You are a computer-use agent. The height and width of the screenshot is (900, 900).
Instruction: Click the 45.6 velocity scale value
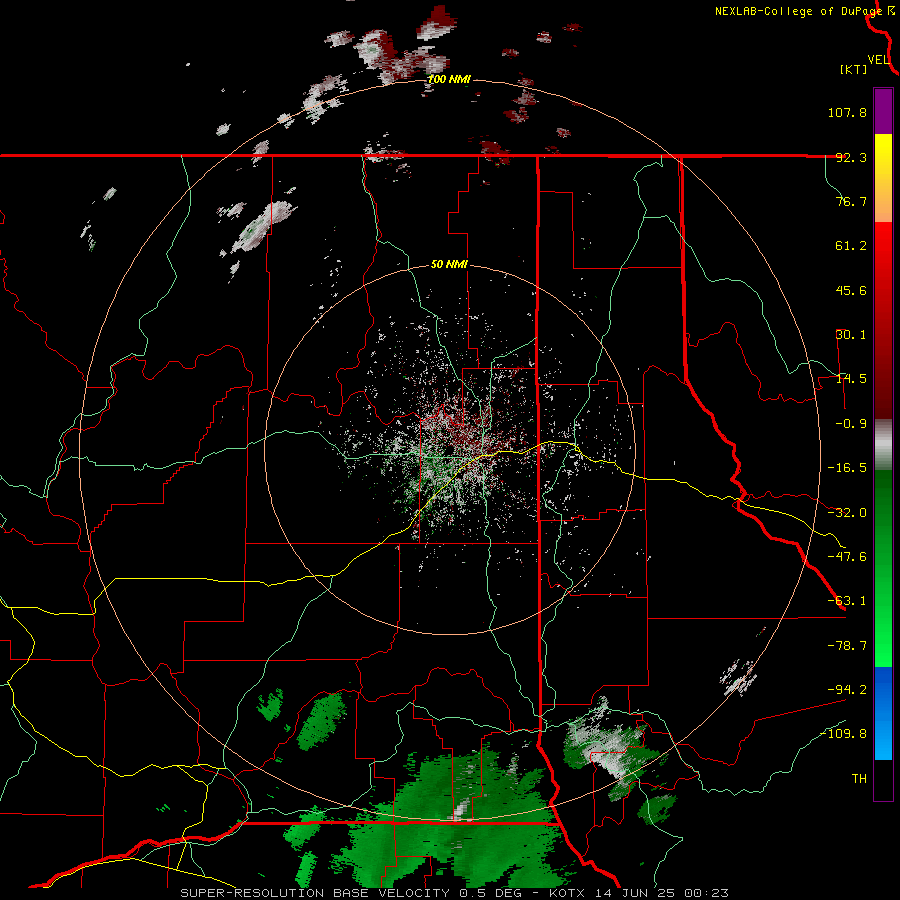851,290
